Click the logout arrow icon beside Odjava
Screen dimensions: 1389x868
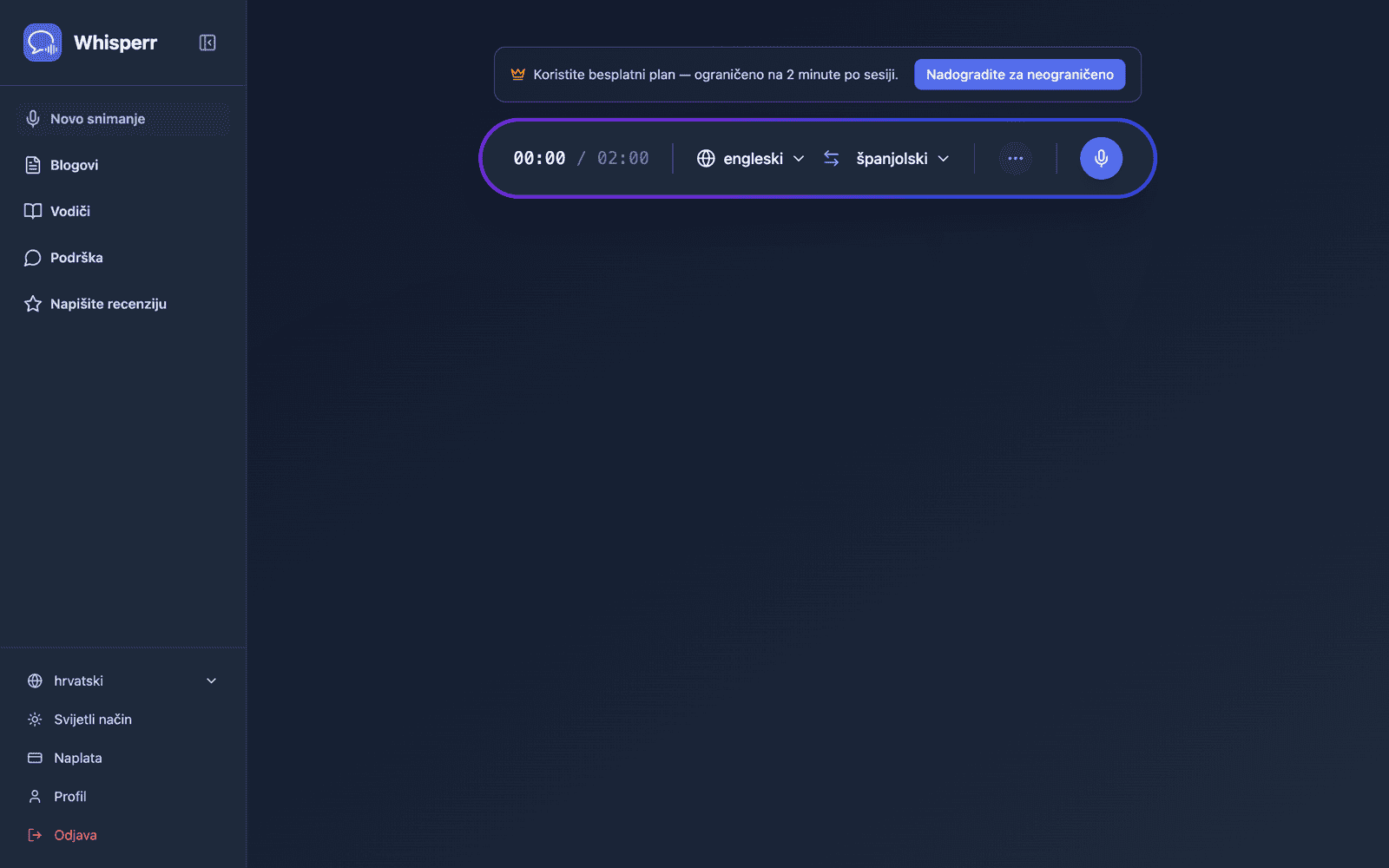(x=35, y=835)
